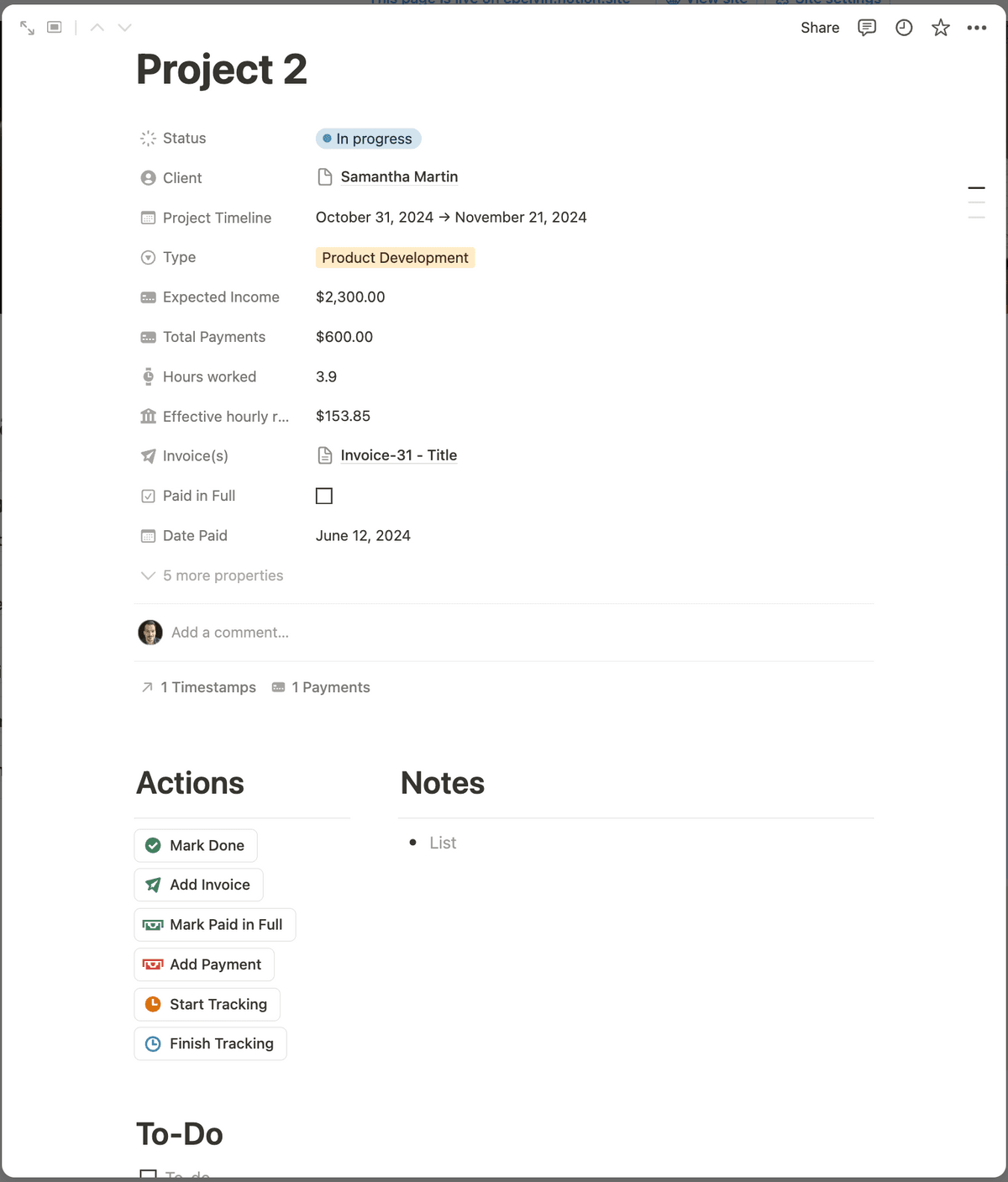Expand 5 more properties
The width and height of the screenshot is (1008, 1182).
212,575
